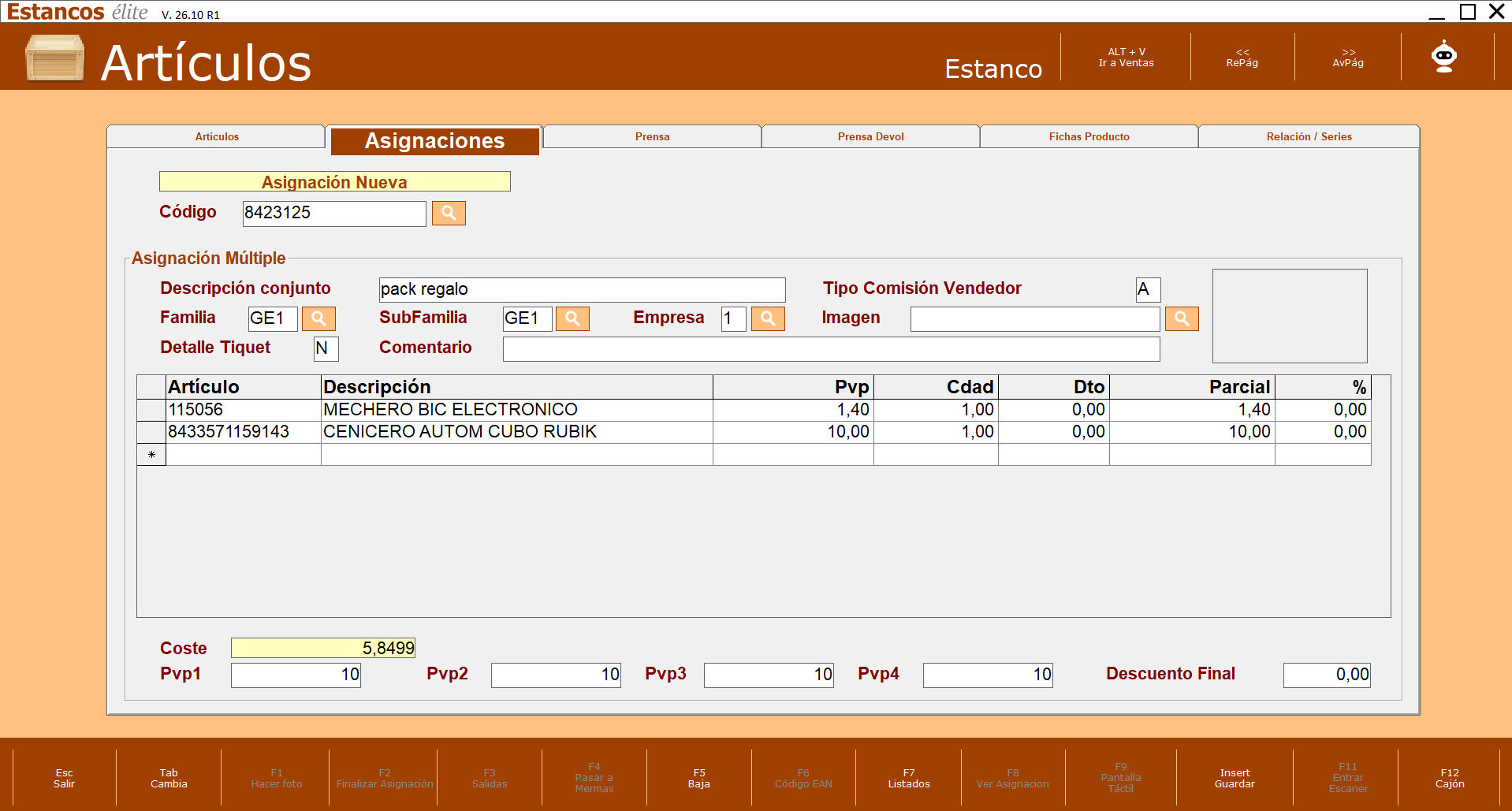Select the Asignaciones tab
Image resolution: width=1512 pixels, height=811 pixels.
(x=435, y=141)
